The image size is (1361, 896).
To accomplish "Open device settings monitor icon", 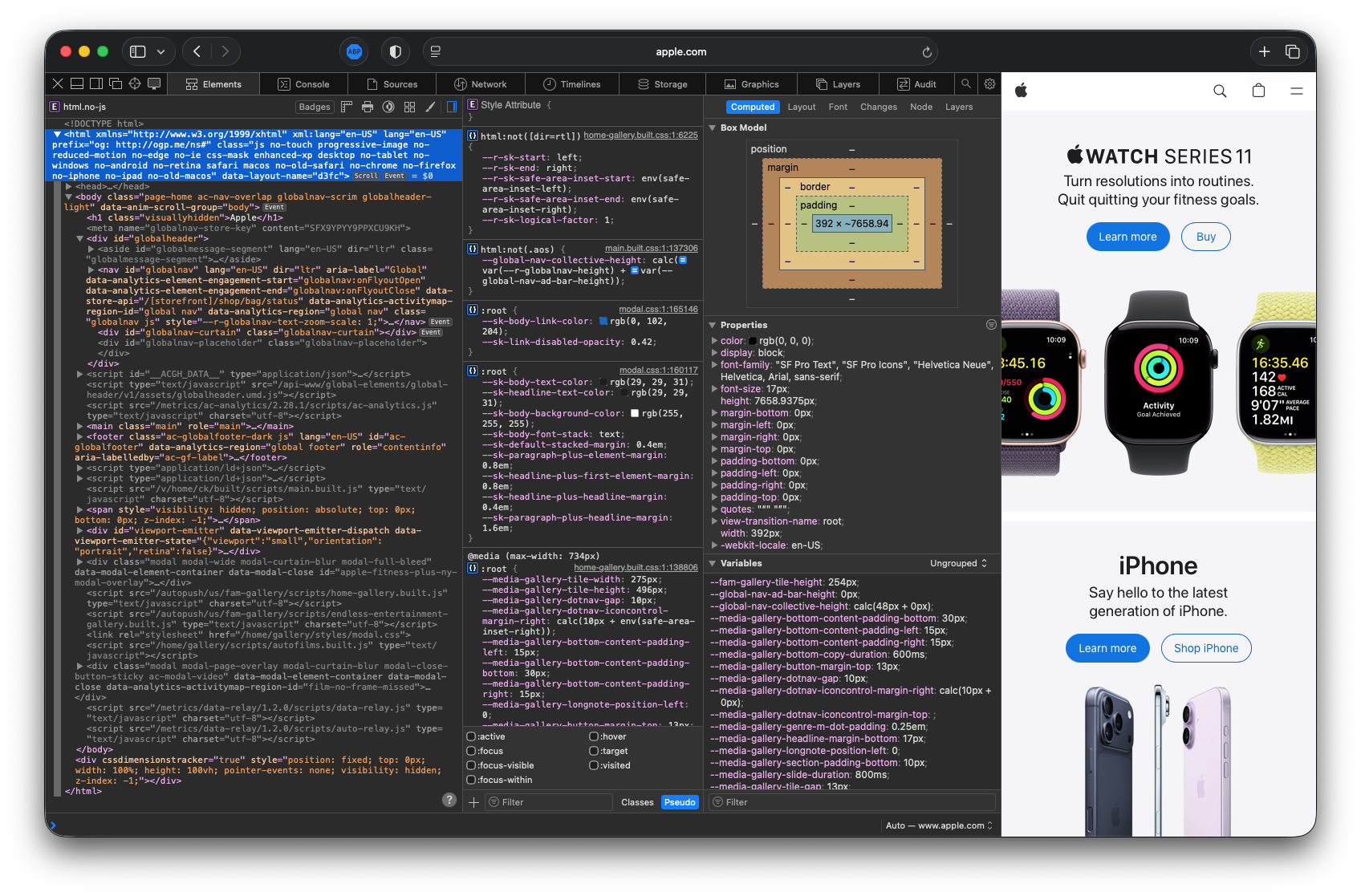I will coord(154,83).
